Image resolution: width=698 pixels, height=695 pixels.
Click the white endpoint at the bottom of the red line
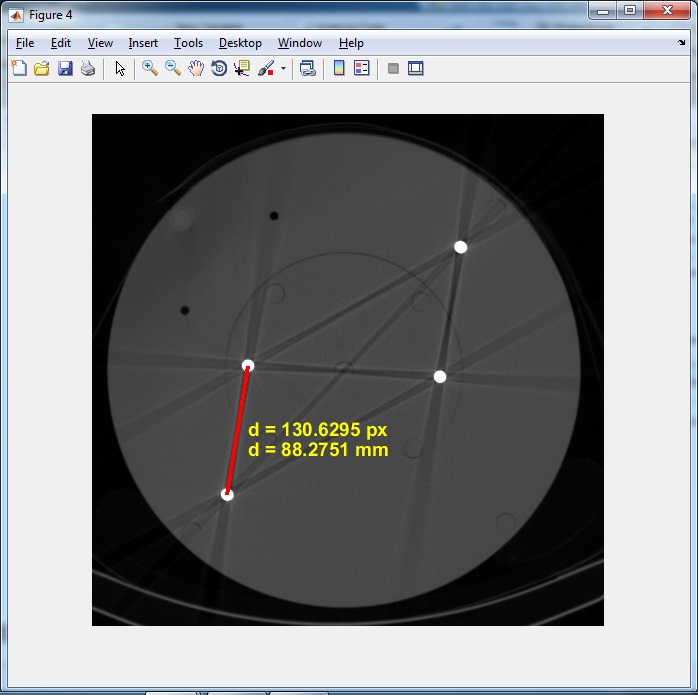tap(227, 494)
